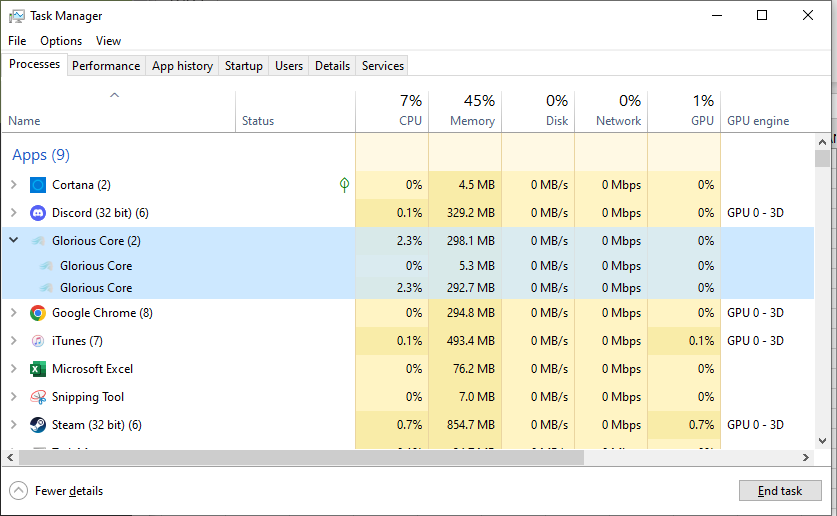Click the 292.7 MB Glorious Core child icon

pos(46,288)
